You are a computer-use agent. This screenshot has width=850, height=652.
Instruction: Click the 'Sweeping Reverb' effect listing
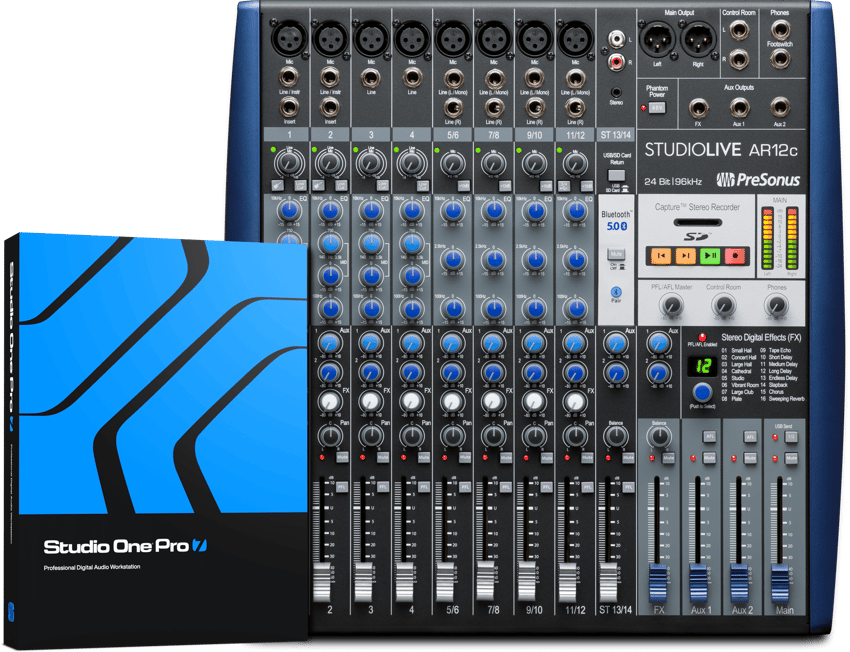(x=782, y=399)
